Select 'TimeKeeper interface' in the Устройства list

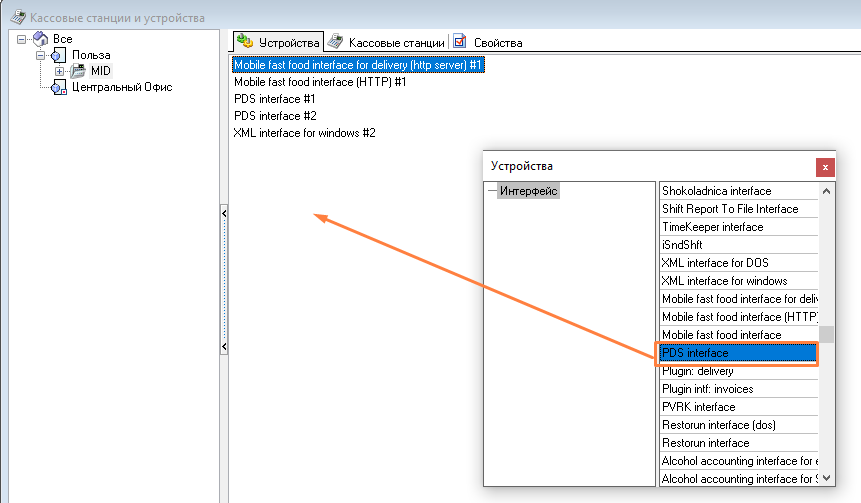click(x=712, y=227)
